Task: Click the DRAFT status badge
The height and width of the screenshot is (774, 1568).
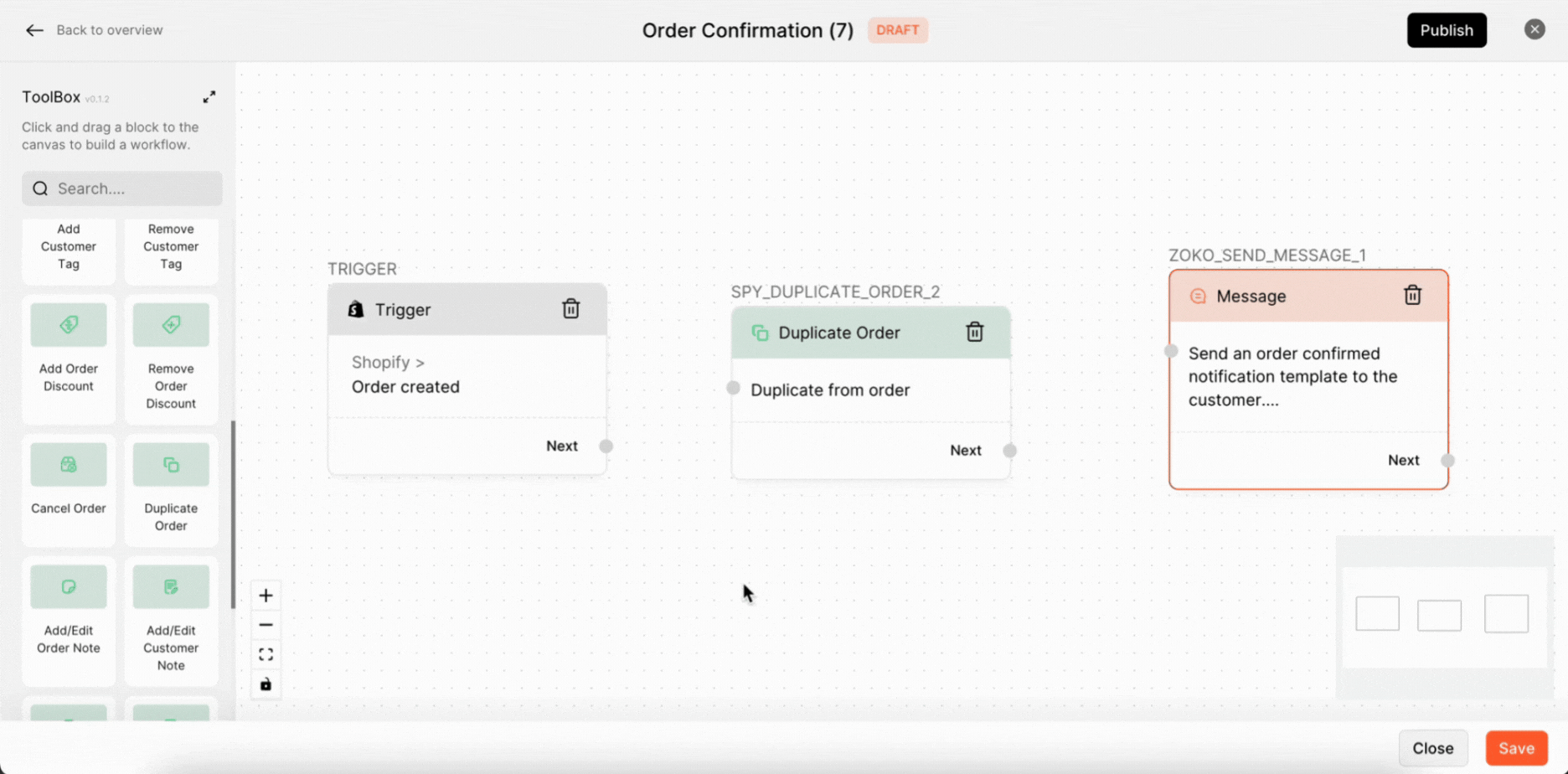Action: [x=898, y=30]
